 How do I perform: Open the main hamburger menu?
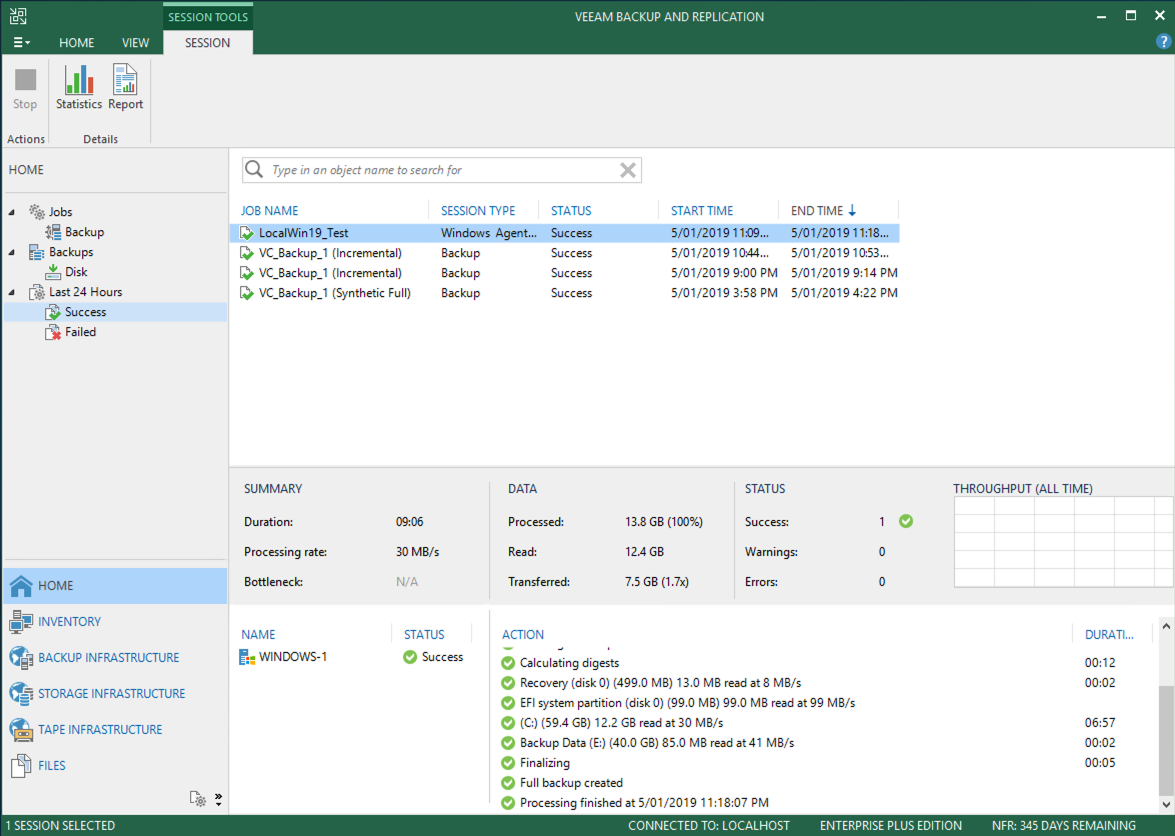point(22,43)
